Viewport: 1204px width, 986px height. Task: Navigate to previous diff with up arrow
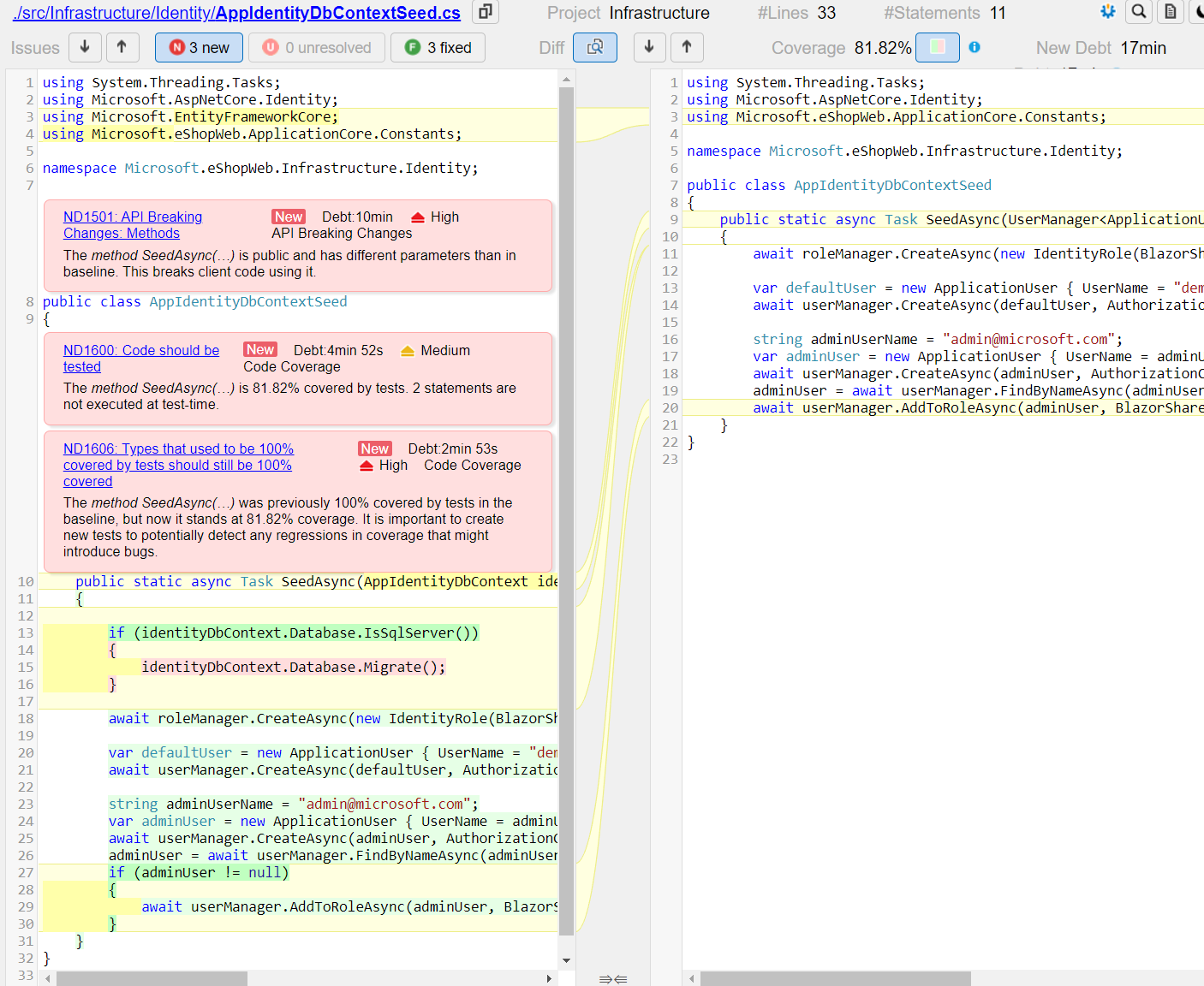pos(687,47)
